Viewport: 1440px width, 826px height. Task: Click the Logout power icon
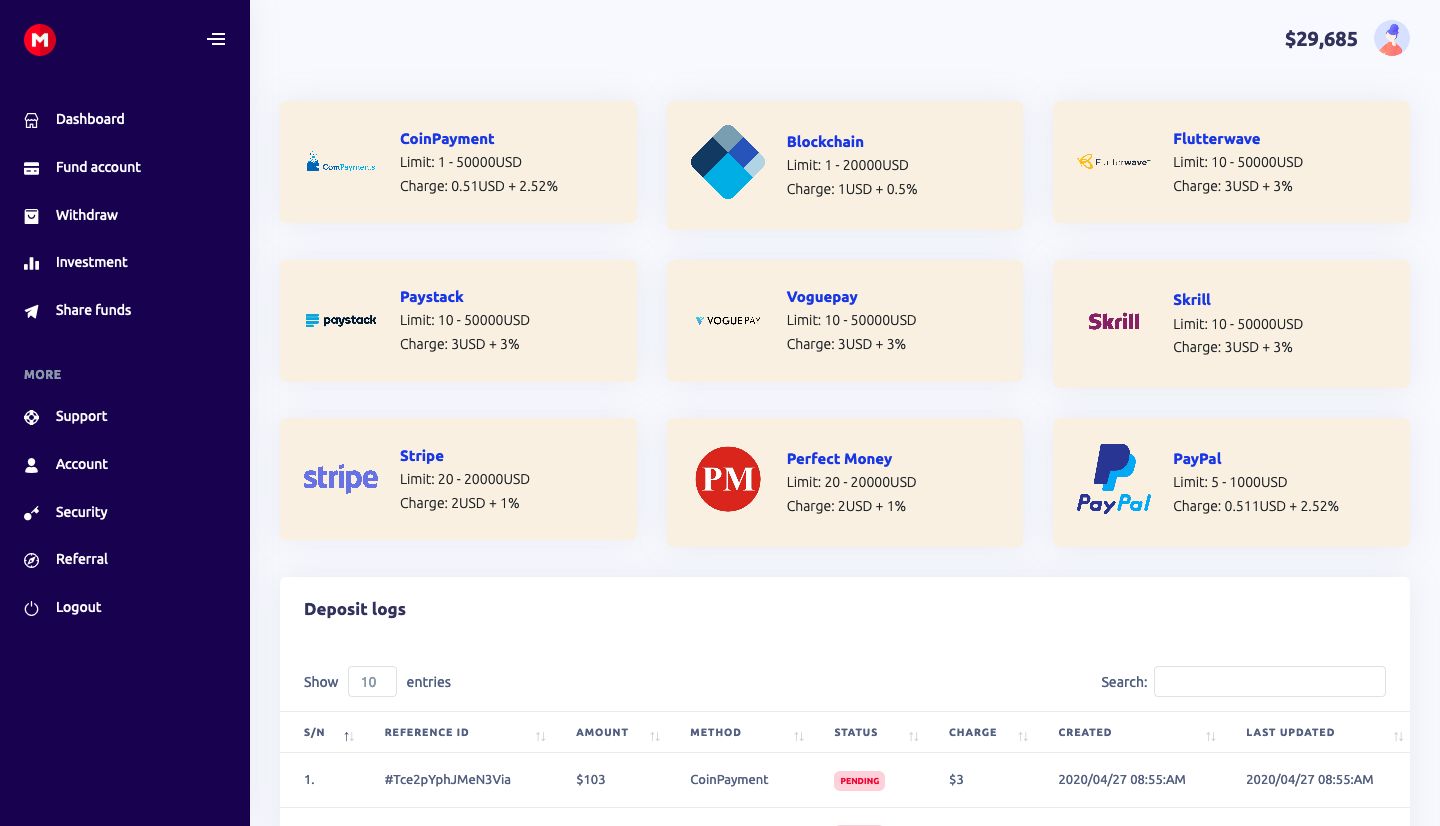32,608
